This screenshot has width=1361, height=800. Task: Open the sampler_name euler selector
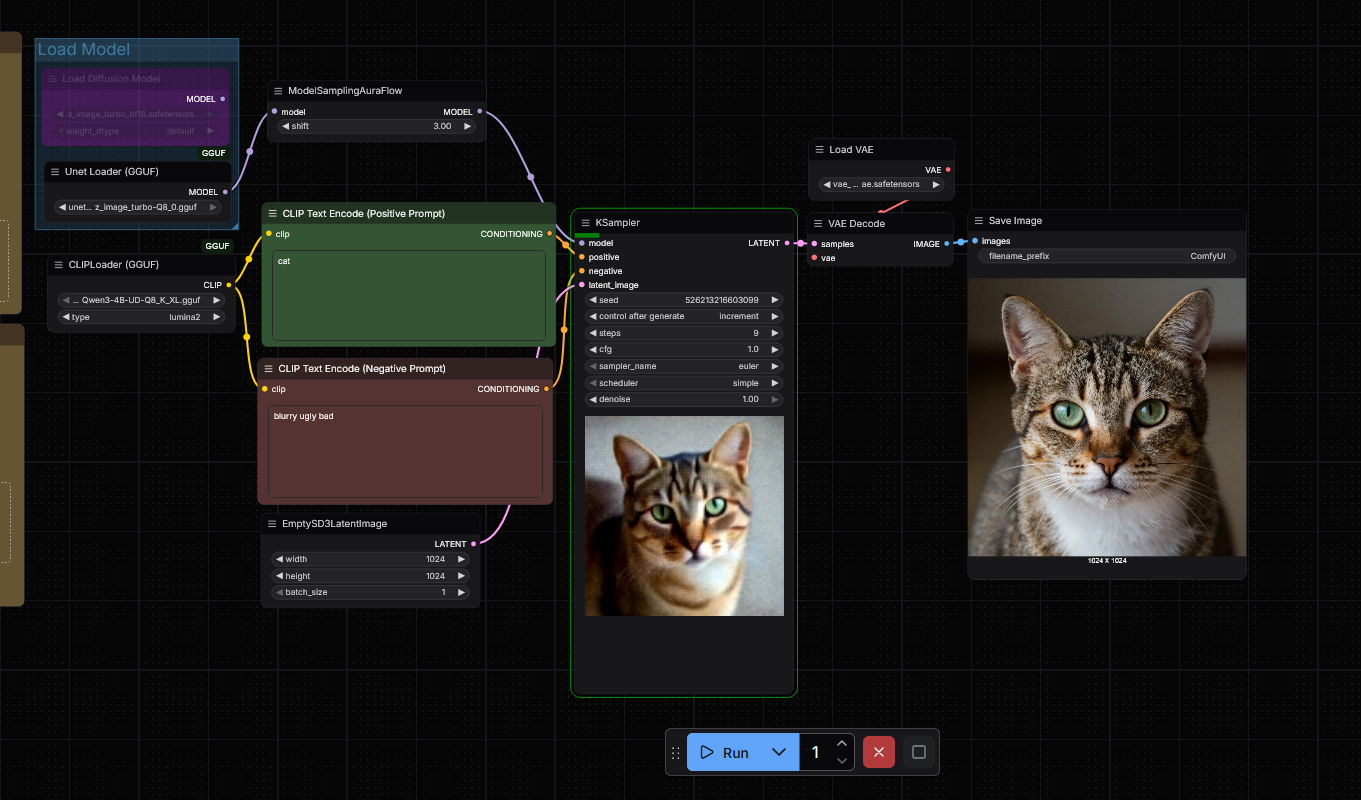(684, 366)
